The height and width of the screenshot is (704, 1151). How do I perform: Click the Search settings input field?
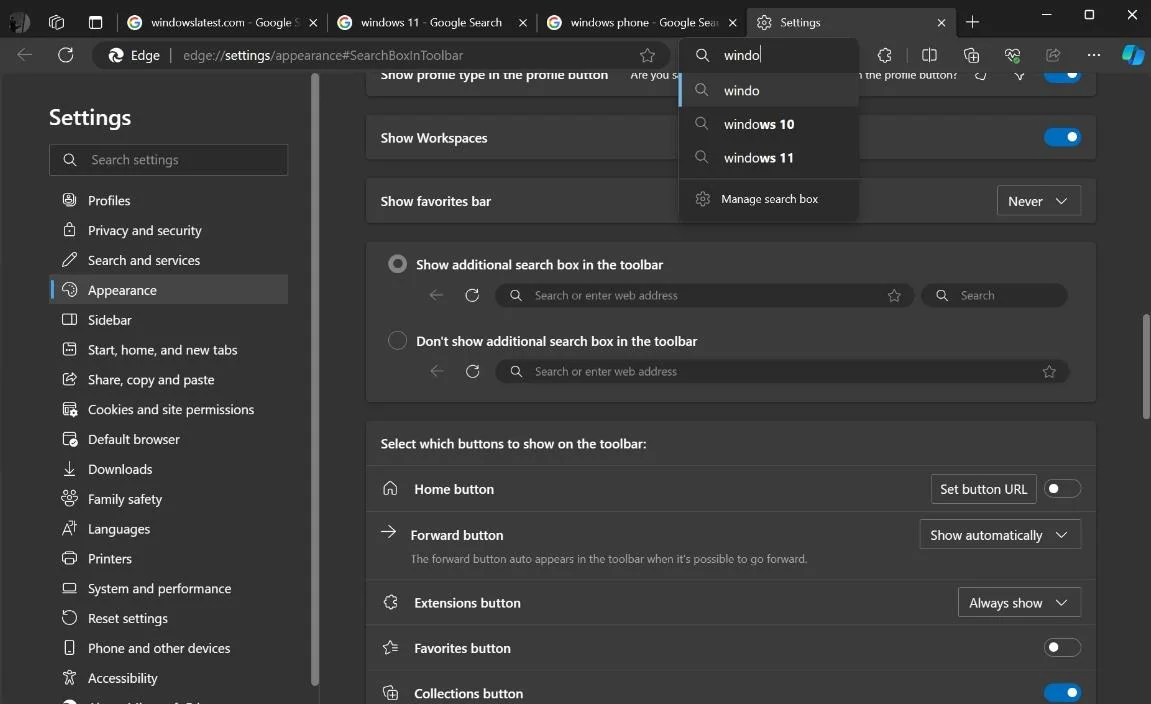pyautogui.click(x=168, y=160)
